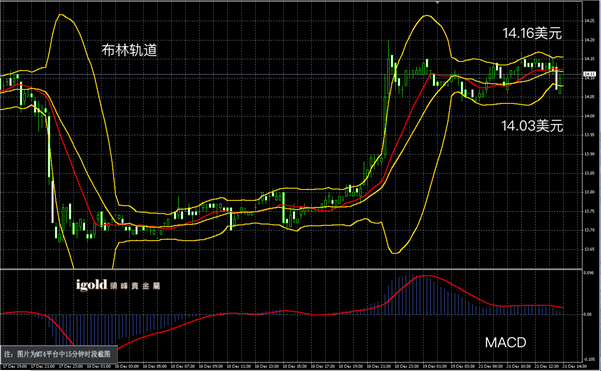The height and width of the screenshot is (371, 601).
Task: Click the lower Bollinger band trough near 18 Dec 23:30
Action: (x=395, y=252)
